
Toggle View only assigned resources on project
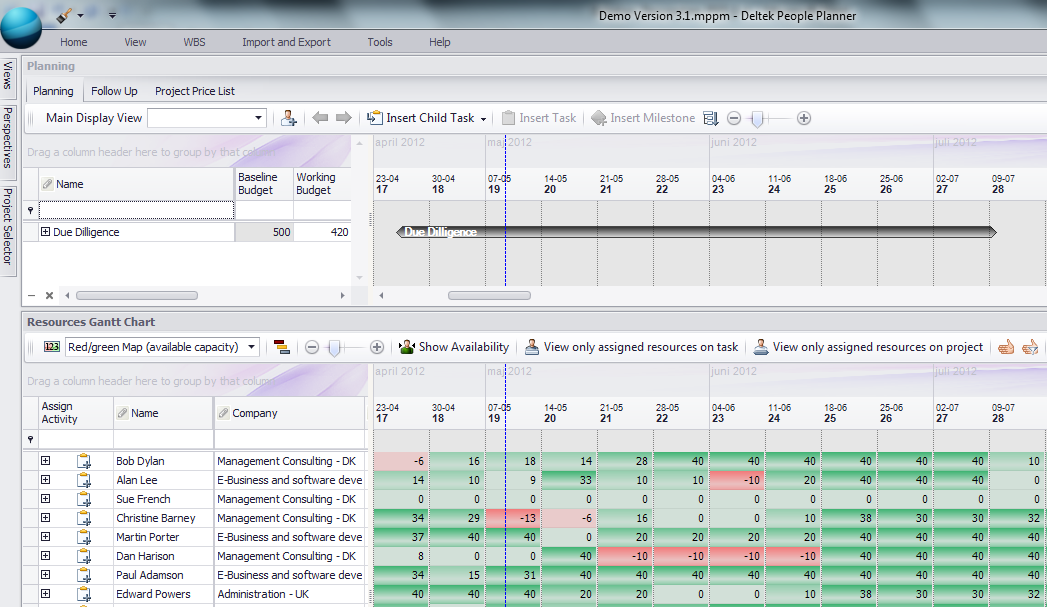tap(868, 347)
